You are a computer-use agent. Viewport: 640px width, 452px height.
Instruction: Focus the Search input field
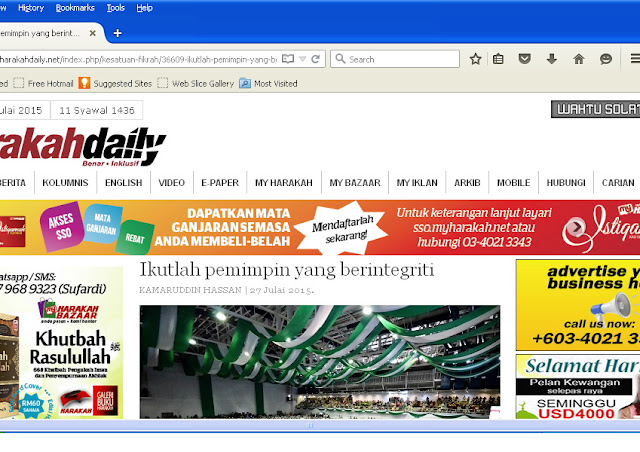pos(395,59)
